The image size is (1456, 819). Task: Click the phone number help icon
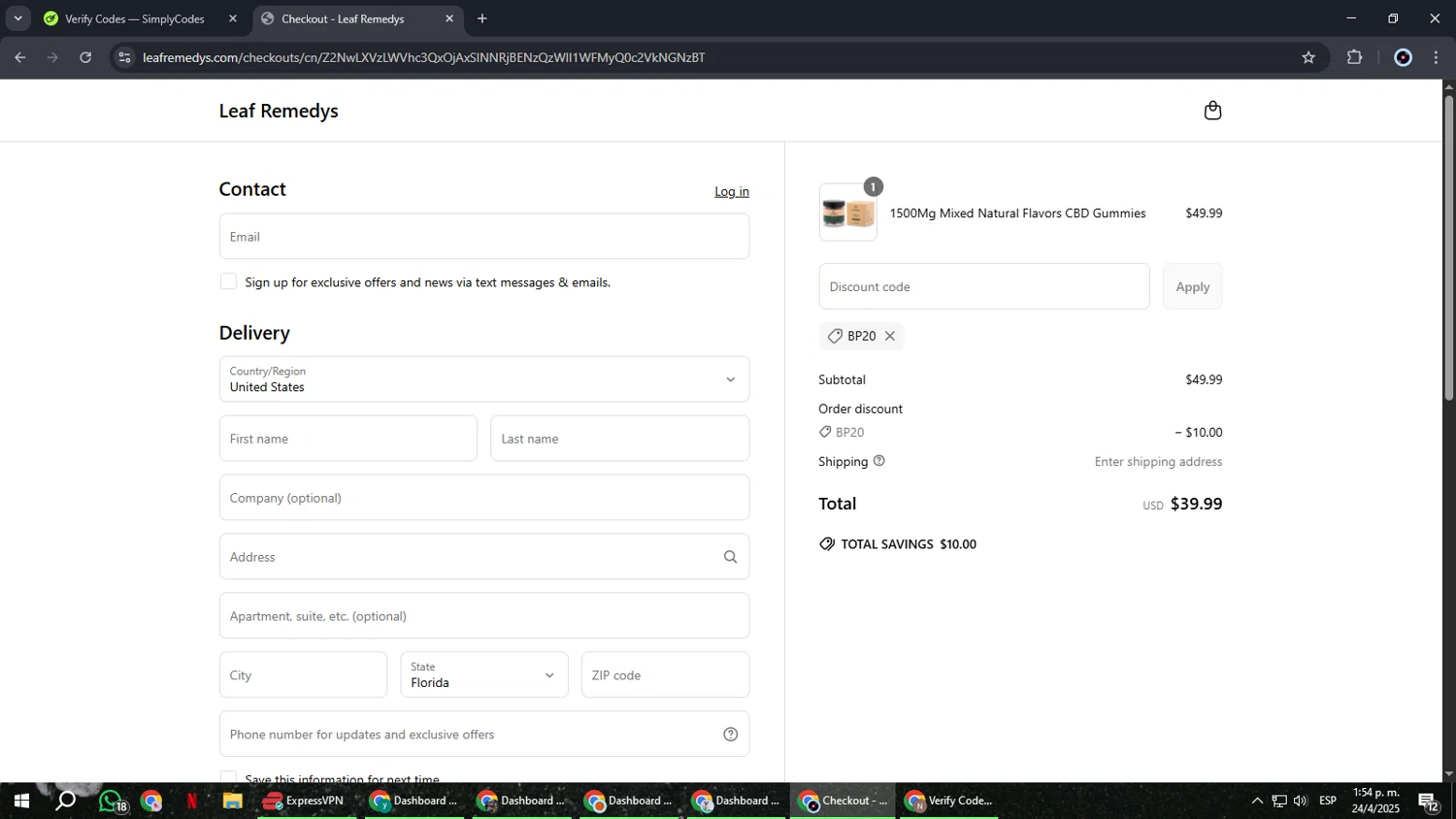coord(731,735)
